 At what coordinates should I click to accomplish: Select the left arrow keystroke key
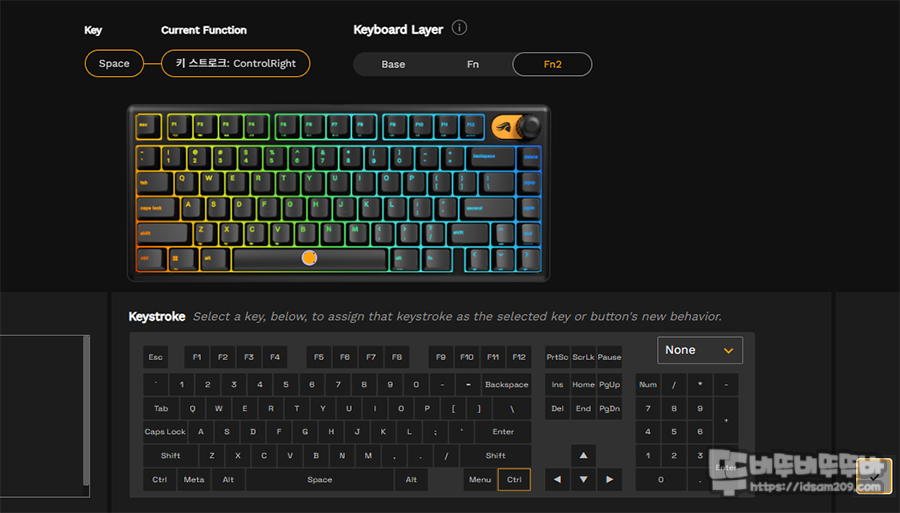557,480
